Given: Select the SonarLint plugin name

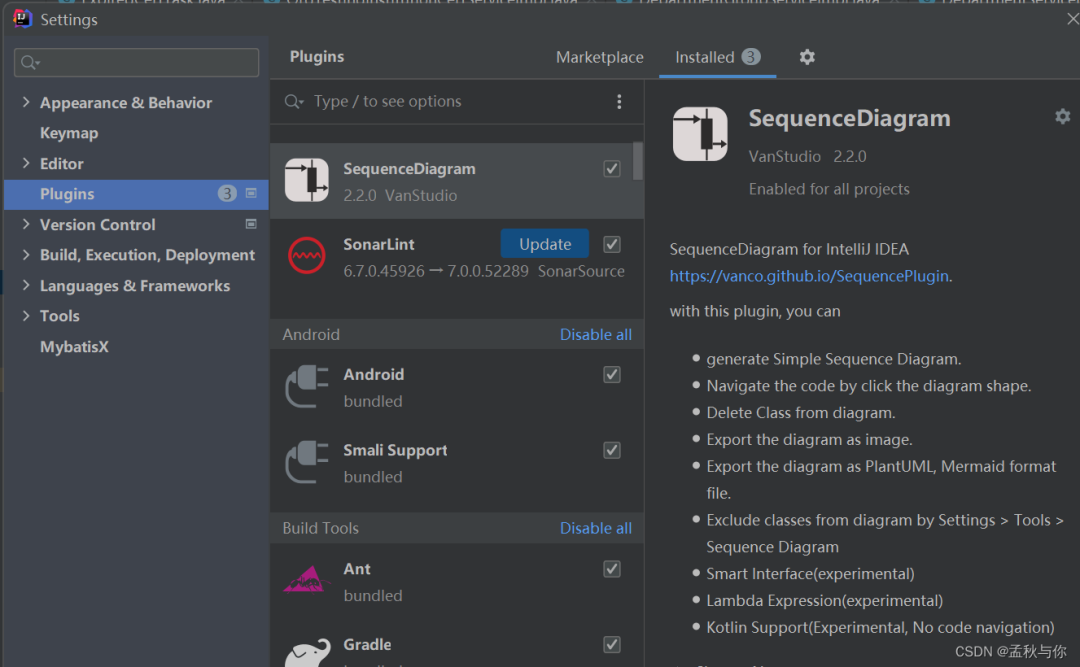Looking at the screenshot, I should (379, 245).
